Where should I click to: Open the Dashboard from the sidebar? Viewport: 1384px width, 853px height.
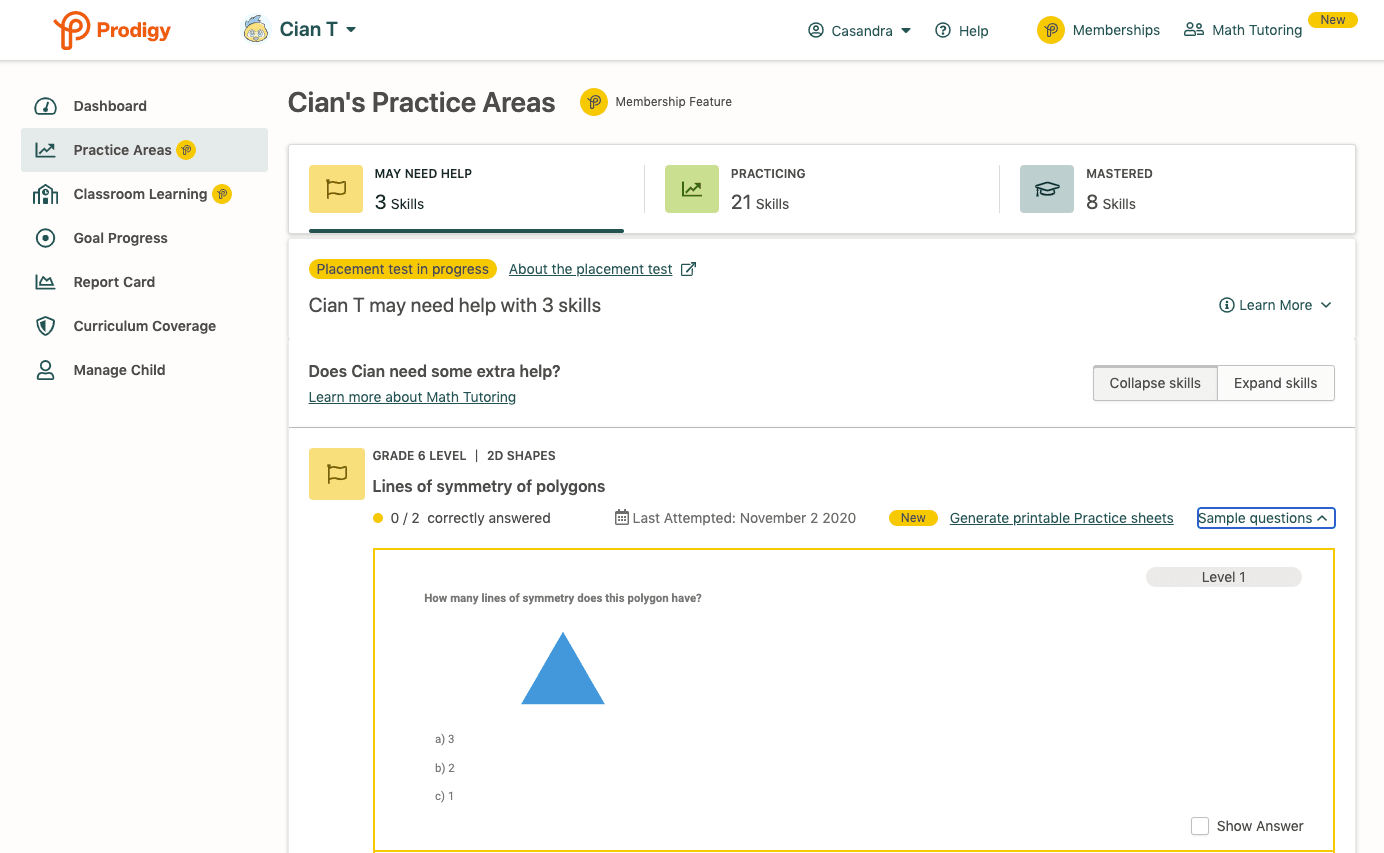[45, 105]
